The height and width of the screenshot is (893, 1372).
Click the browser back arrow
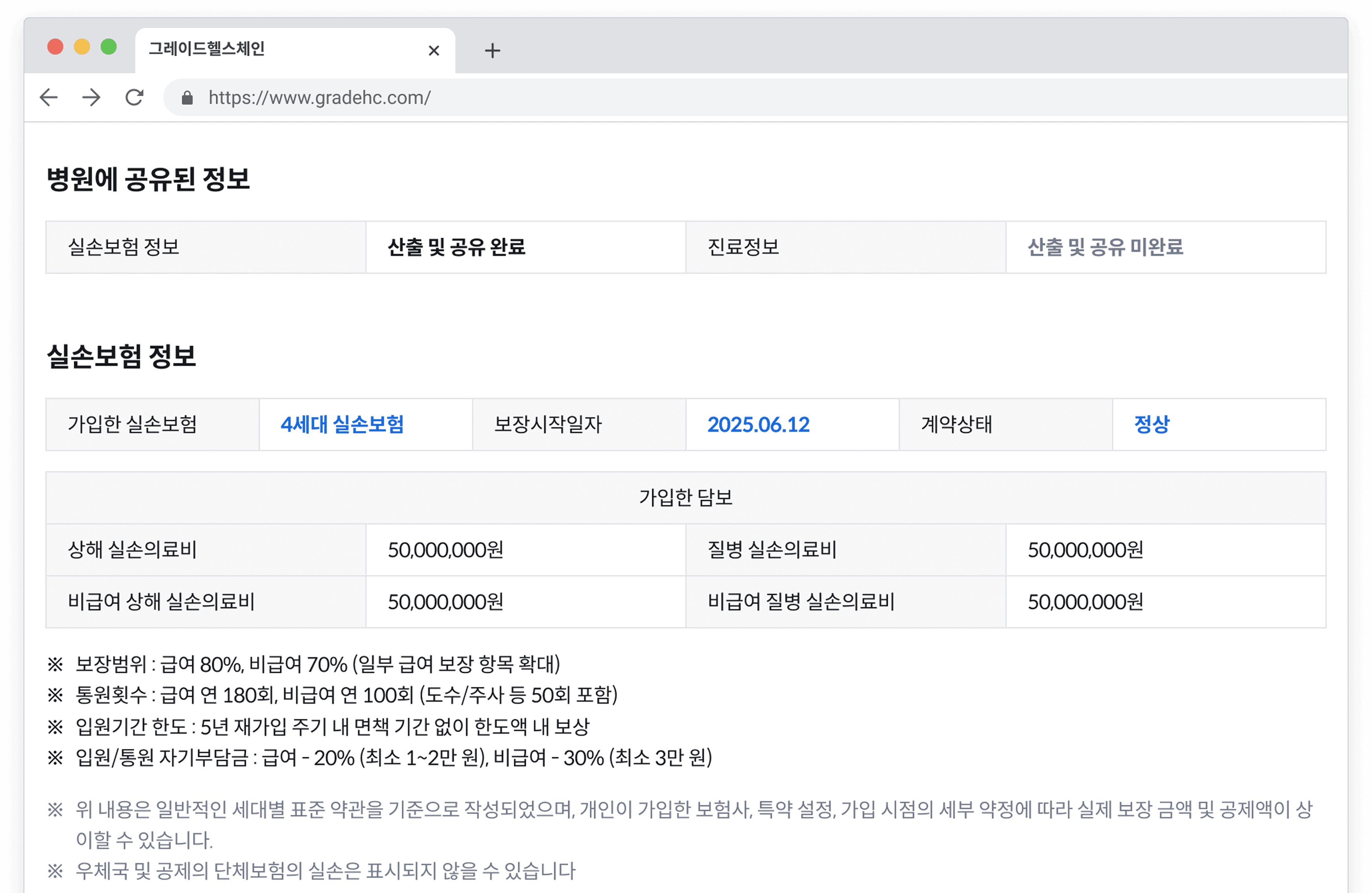49,97
